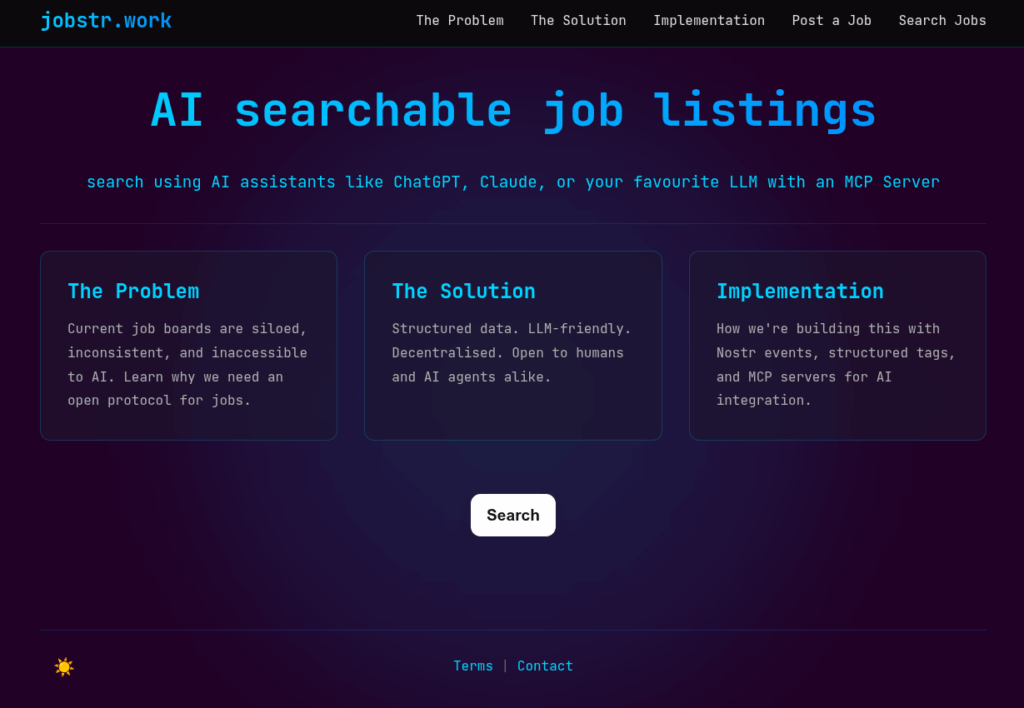This screenshot has width=1024, height=708.
Task: Click the jobstr.work logo
Action: tap(106, 20)
